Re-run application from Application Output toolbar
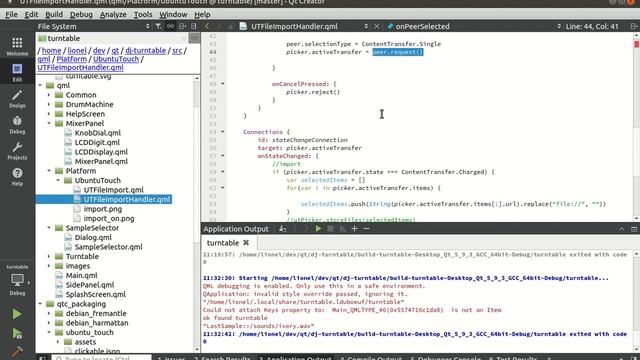 pos(318,229)
